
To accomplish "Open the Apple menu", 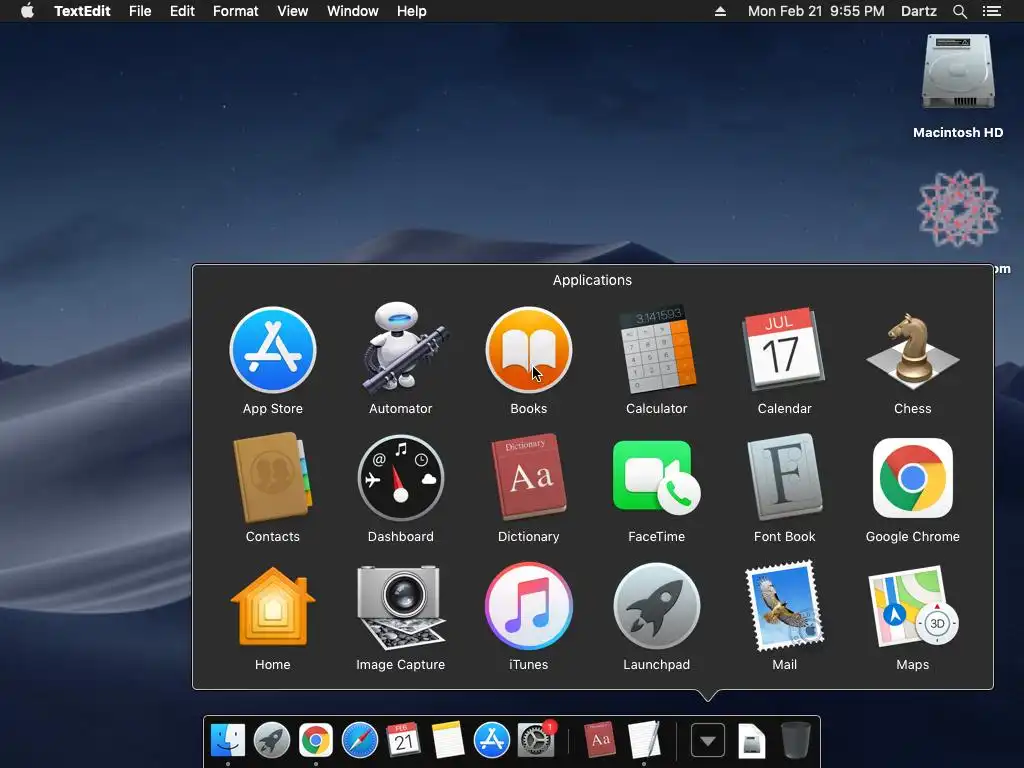I will (x=27, y=11).
